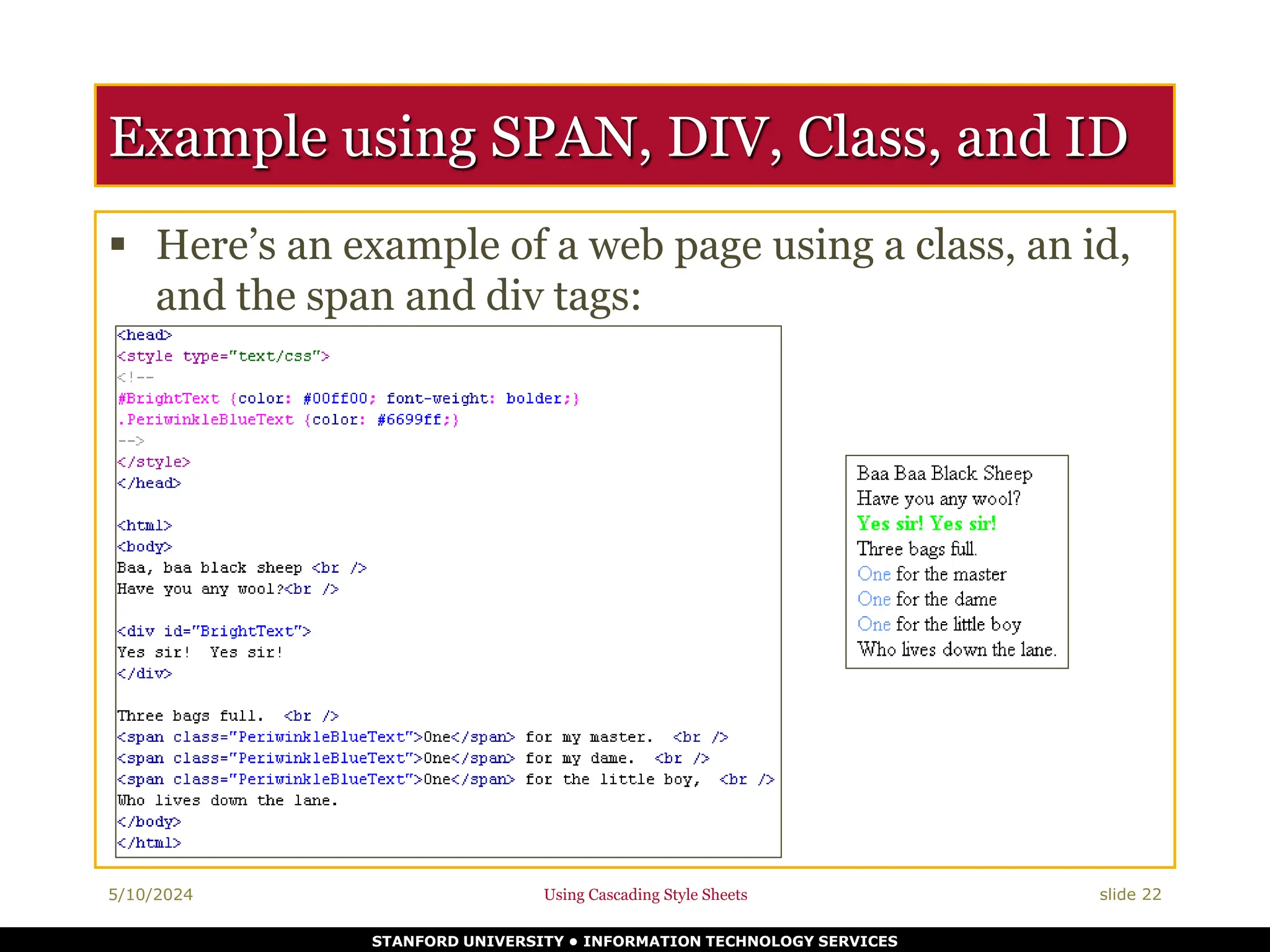1270x952 pixels.
Task: Click the span code line ending 'for the little boy,'
Action: (x=446, y=779)
